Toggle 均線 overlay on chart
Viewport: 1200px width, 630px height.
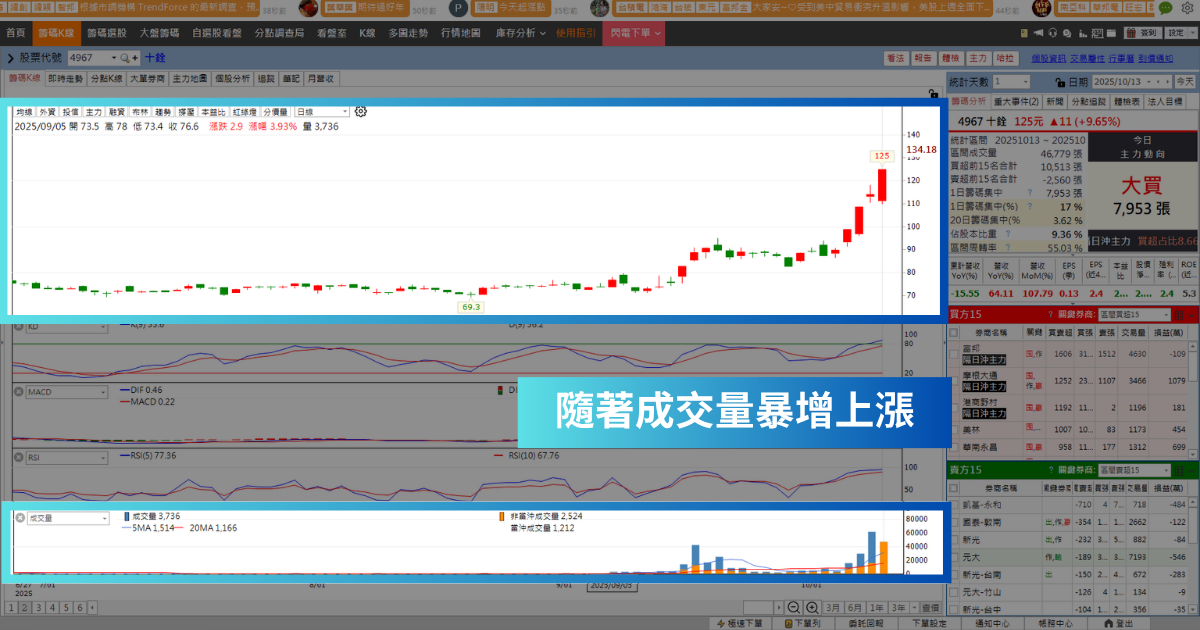24,113
